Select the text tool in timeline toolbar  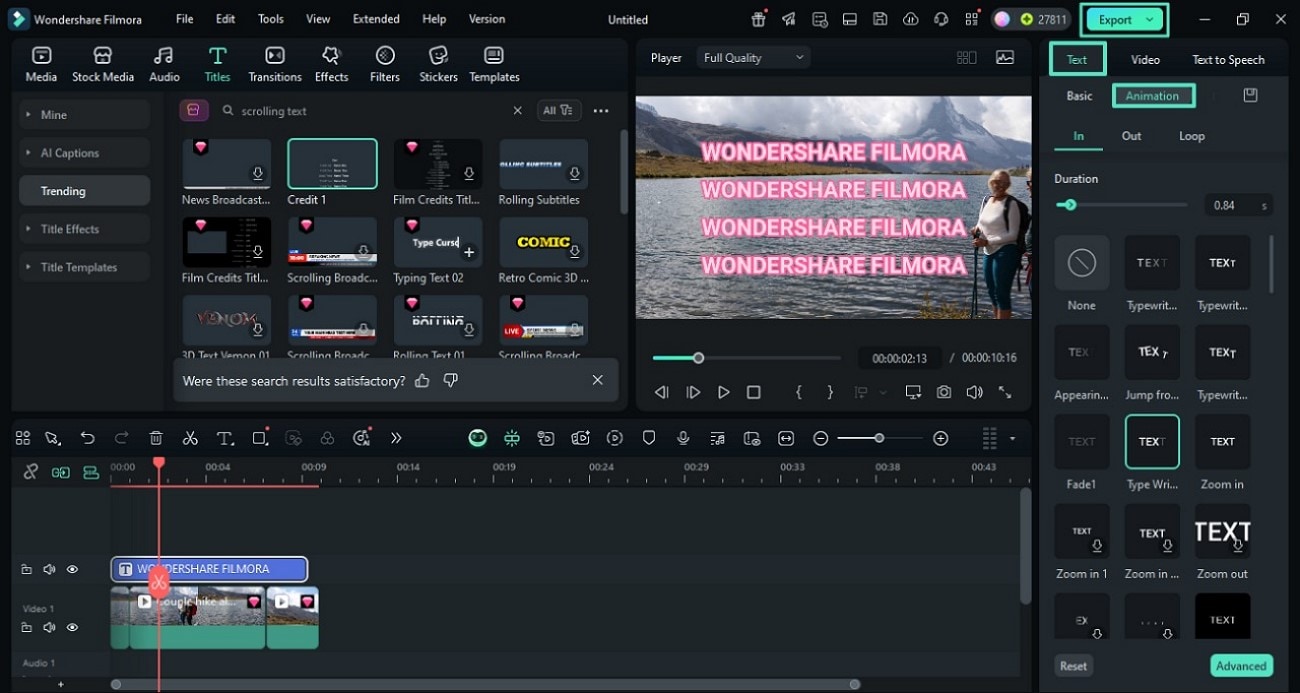point(225,438)
